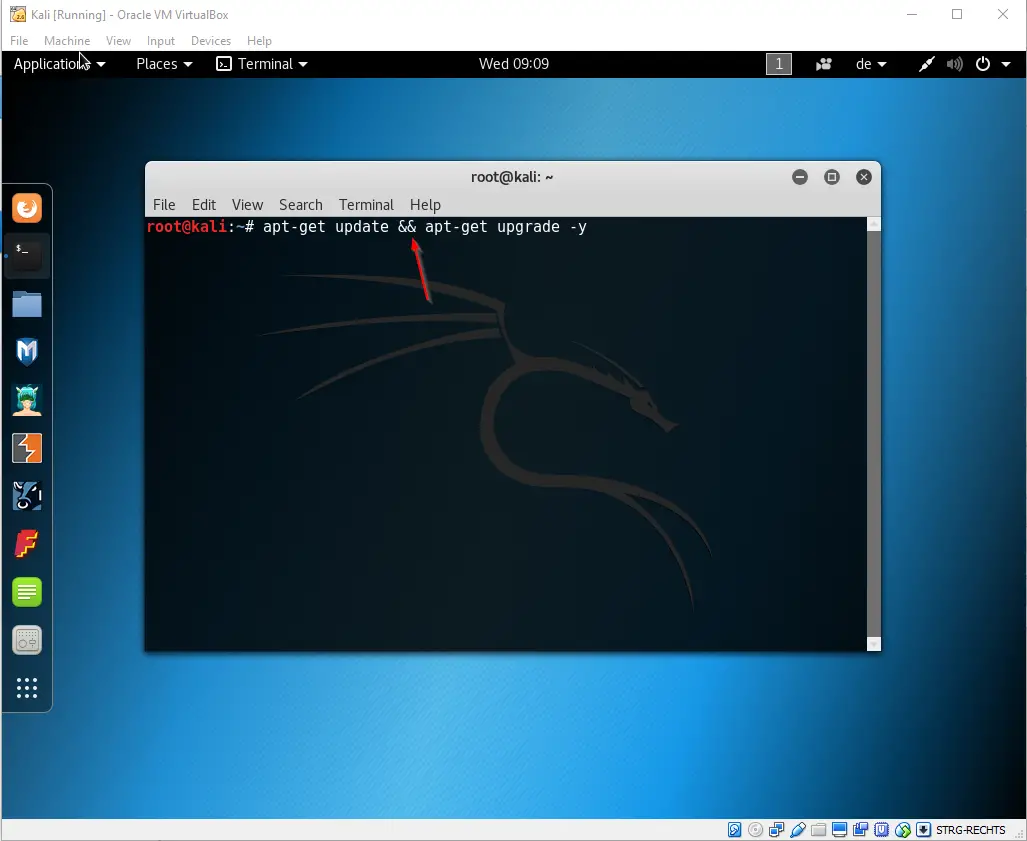
Task: Click the screen recording camera icon
Action: [x=824, y=64]
